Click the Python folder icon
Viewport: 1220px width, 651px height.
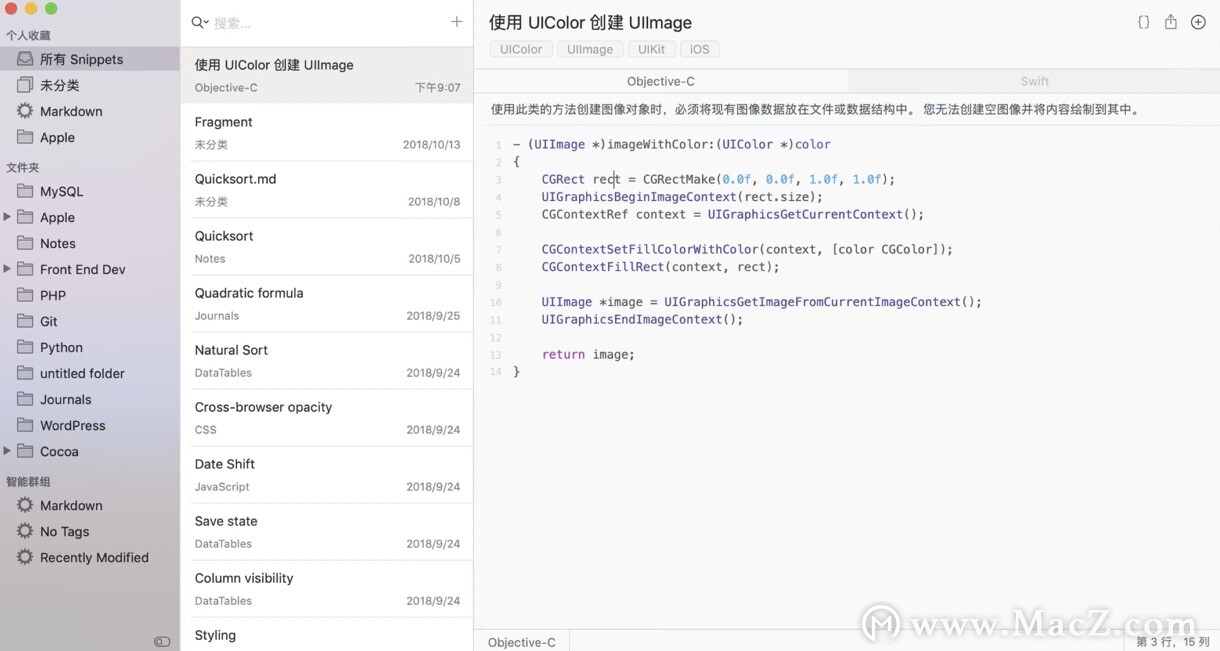click(x=25, y=347)
